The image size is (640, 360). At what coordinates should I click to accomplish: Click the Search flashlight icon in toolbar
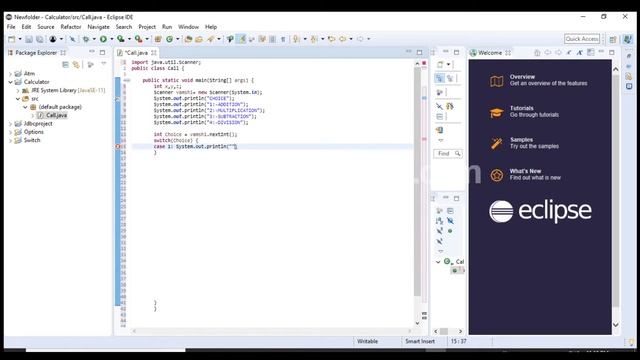click(211, 39)
